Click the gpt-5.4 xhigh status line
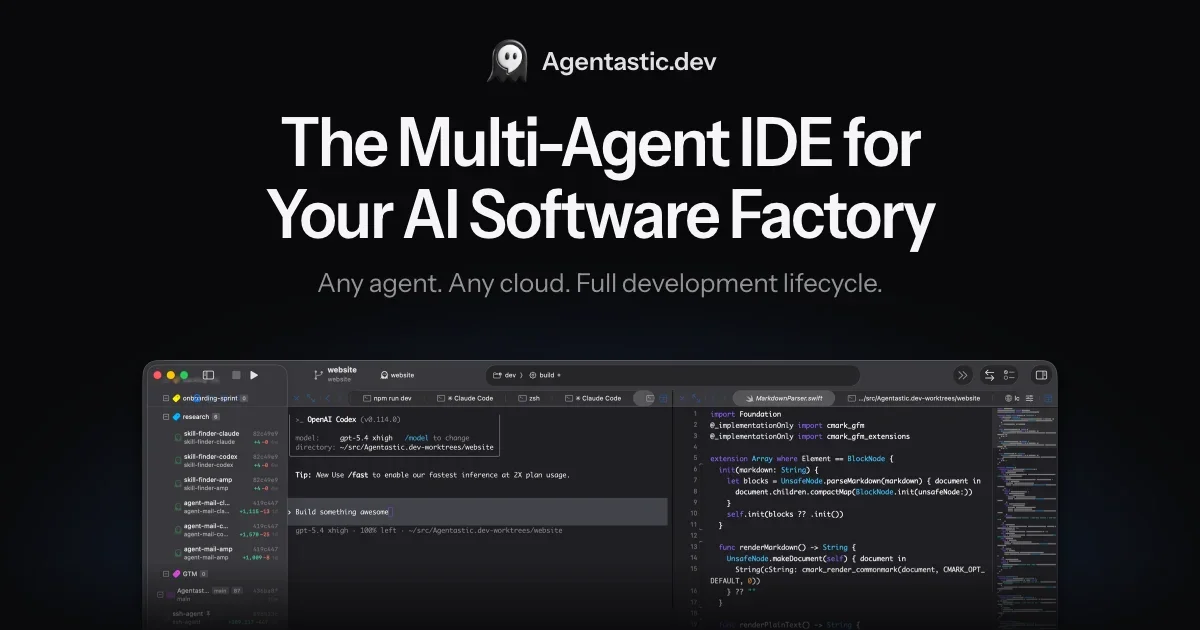Viewport: 1200px width, 630px height. 428,530
